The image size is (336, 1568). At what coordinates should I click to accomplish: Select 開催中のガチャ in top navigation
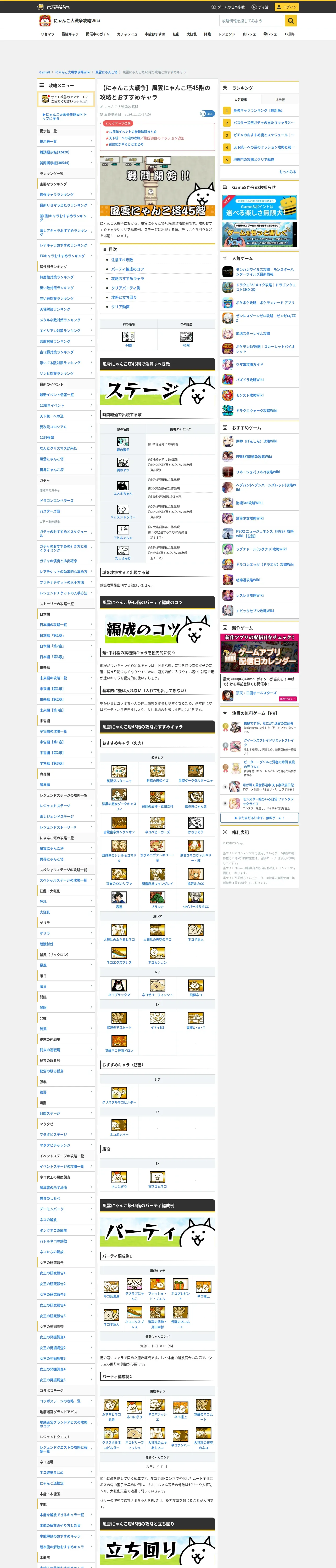coord(98,34)
